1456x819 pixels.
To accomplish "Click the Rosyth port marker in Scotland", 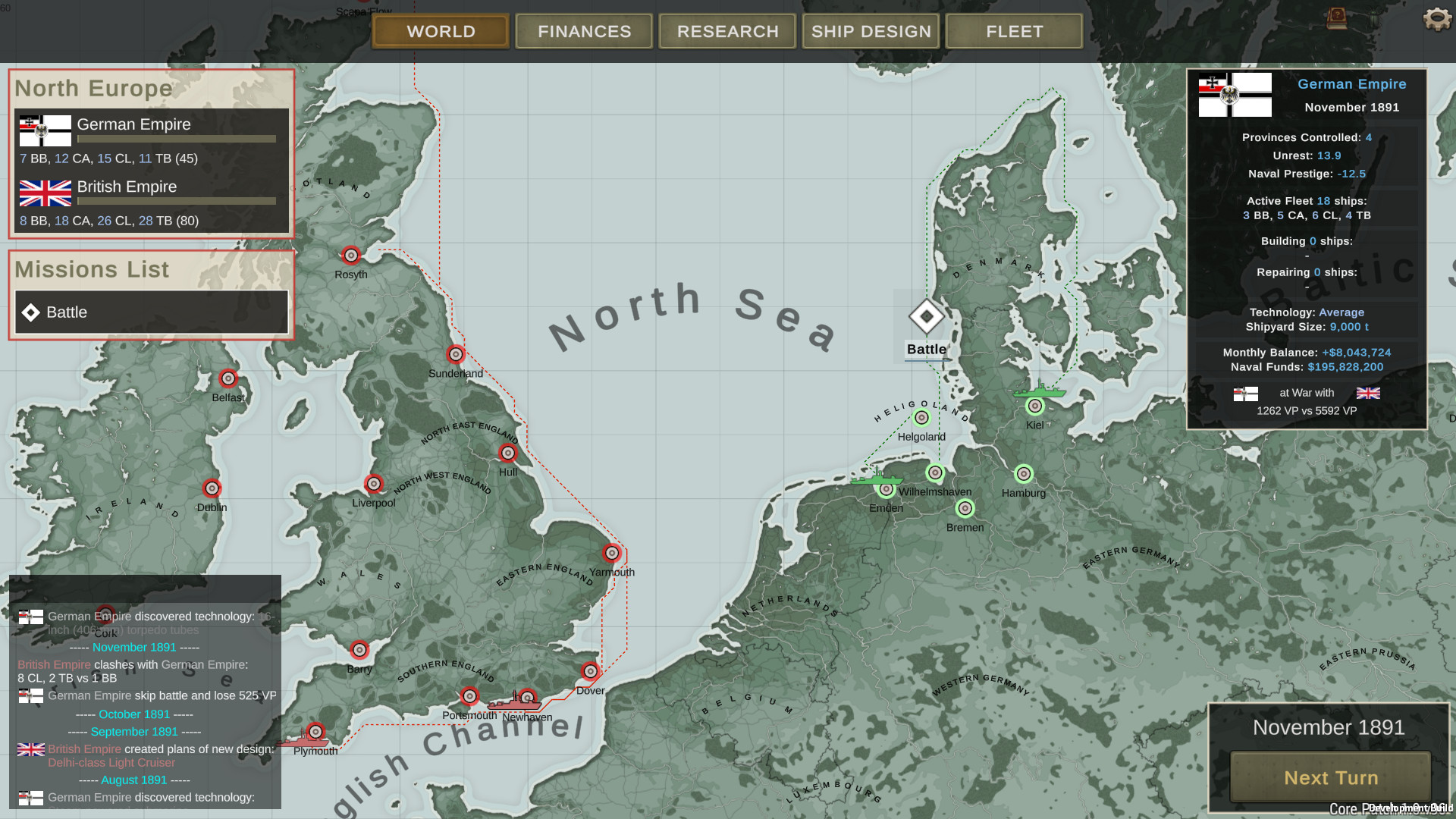I will (x=350, y=256).
